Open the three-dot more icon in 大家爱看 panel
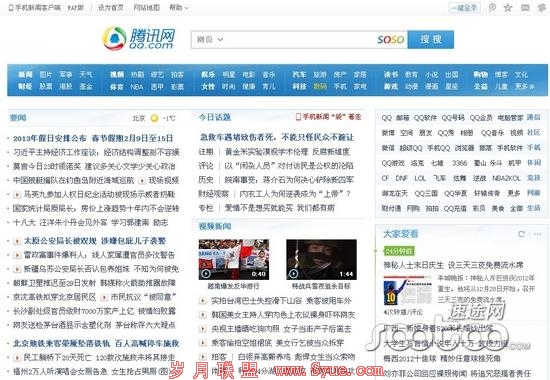The image size is (550, 380). coord(537,234)
